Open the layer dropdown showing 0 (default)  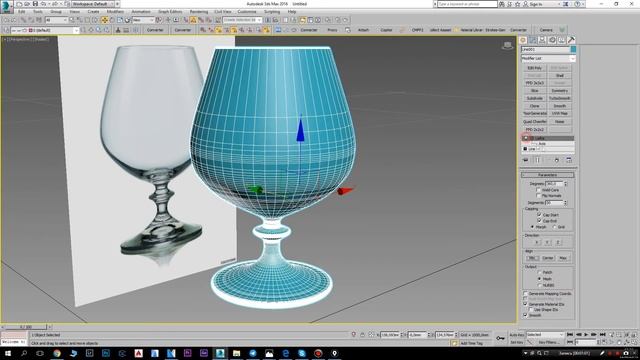click(44, 30)
